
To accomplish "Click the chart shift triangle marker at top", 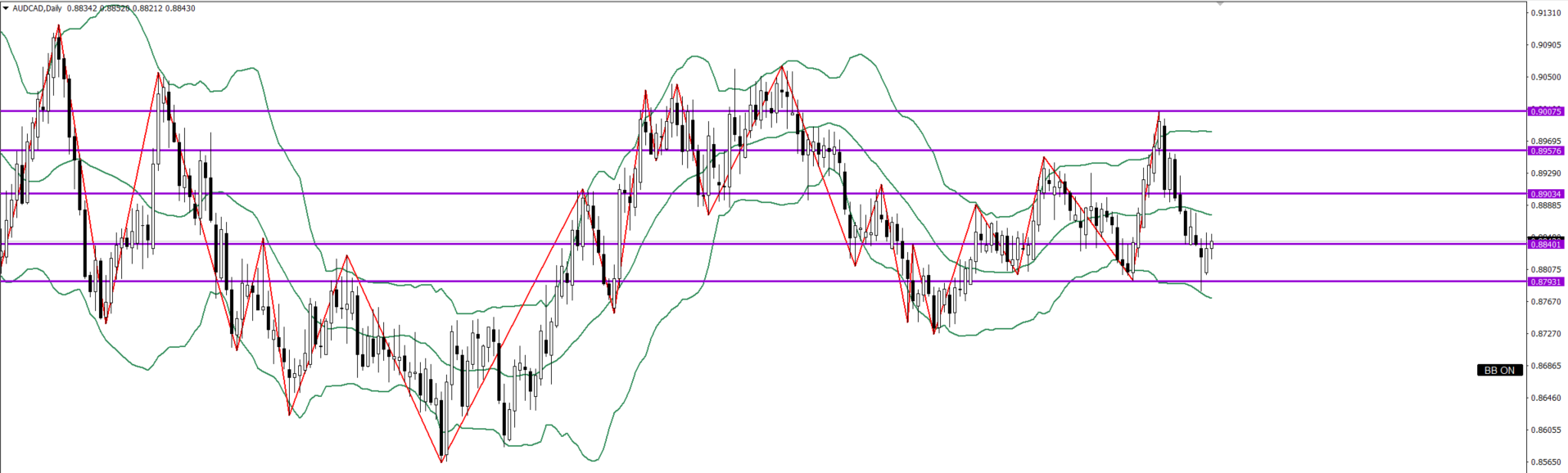I will point(1220,4).
